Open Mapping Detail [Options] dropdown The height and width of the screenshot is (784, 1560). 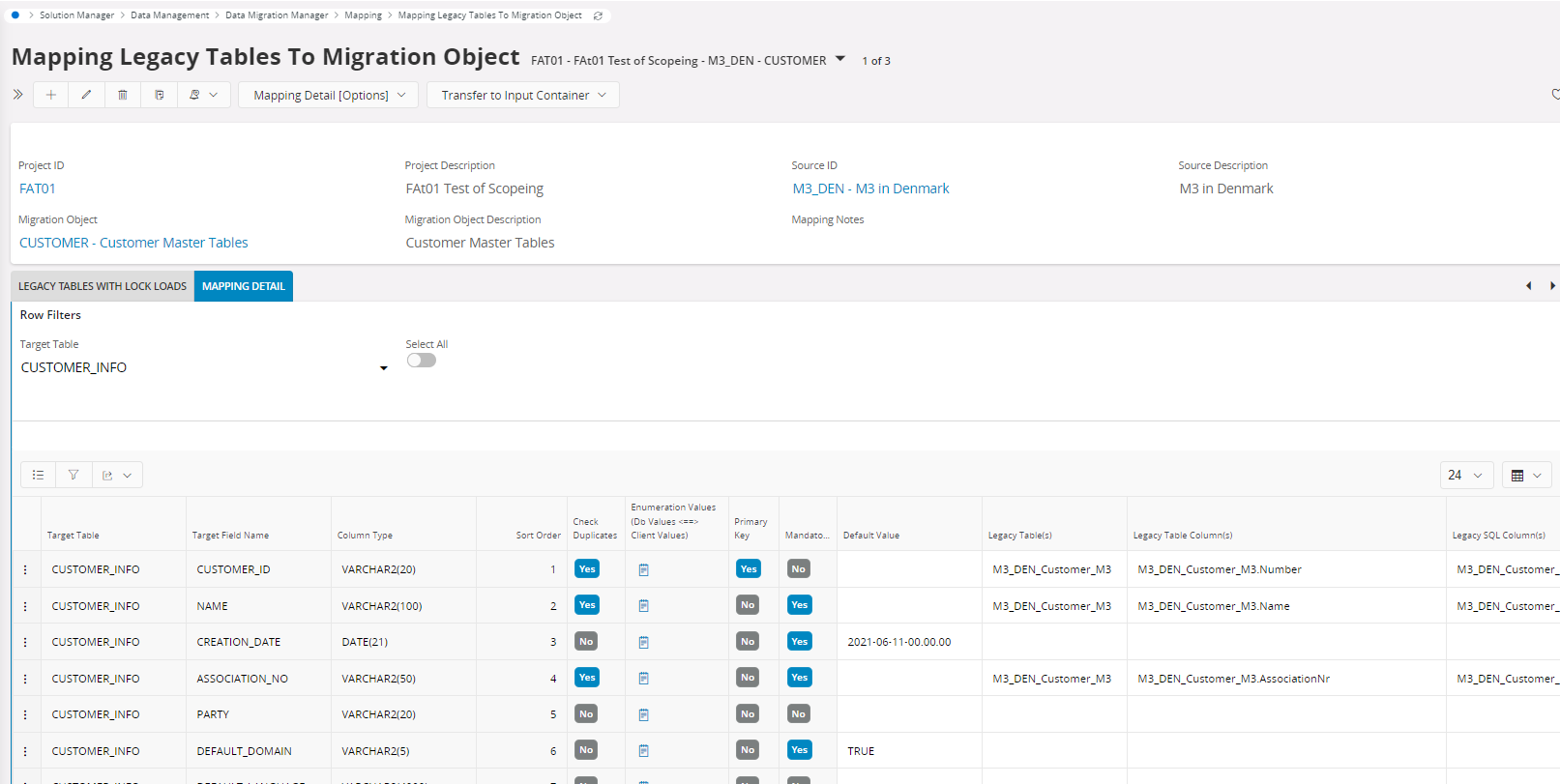(329, 95)
